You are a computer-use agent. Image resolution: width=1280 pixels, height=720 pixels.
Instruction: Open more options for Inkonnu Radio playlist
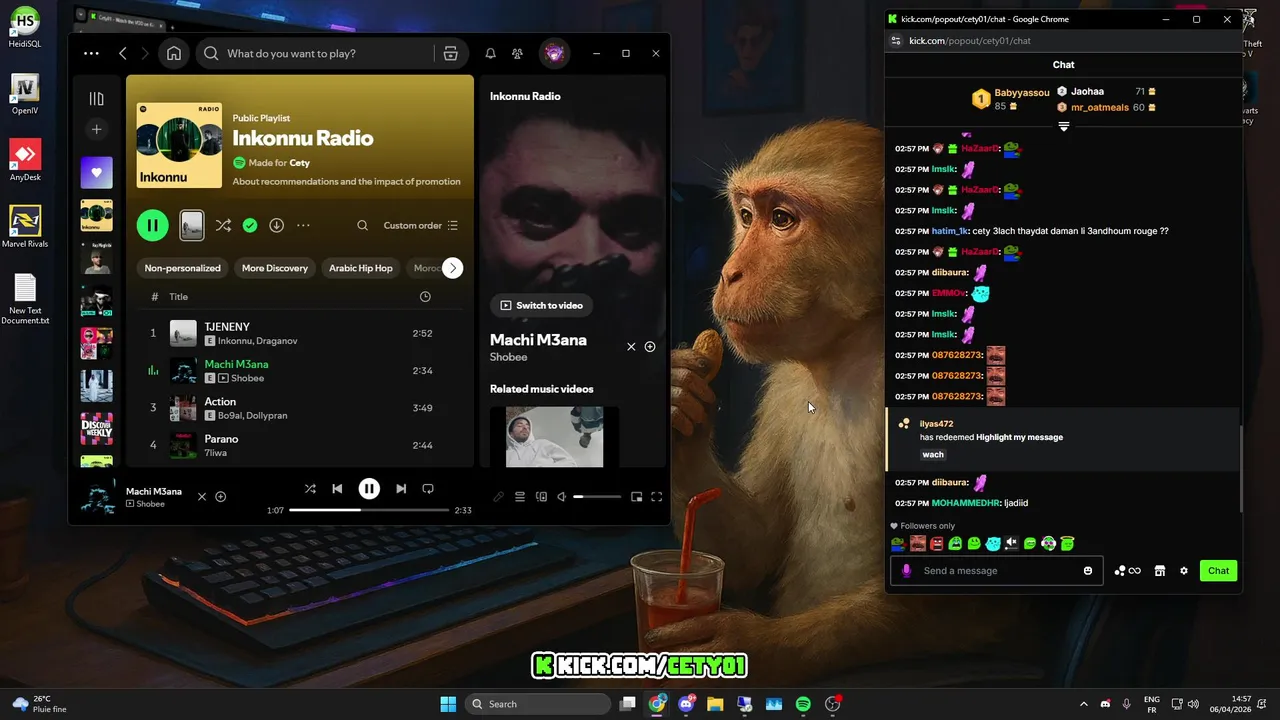[303, 225]
